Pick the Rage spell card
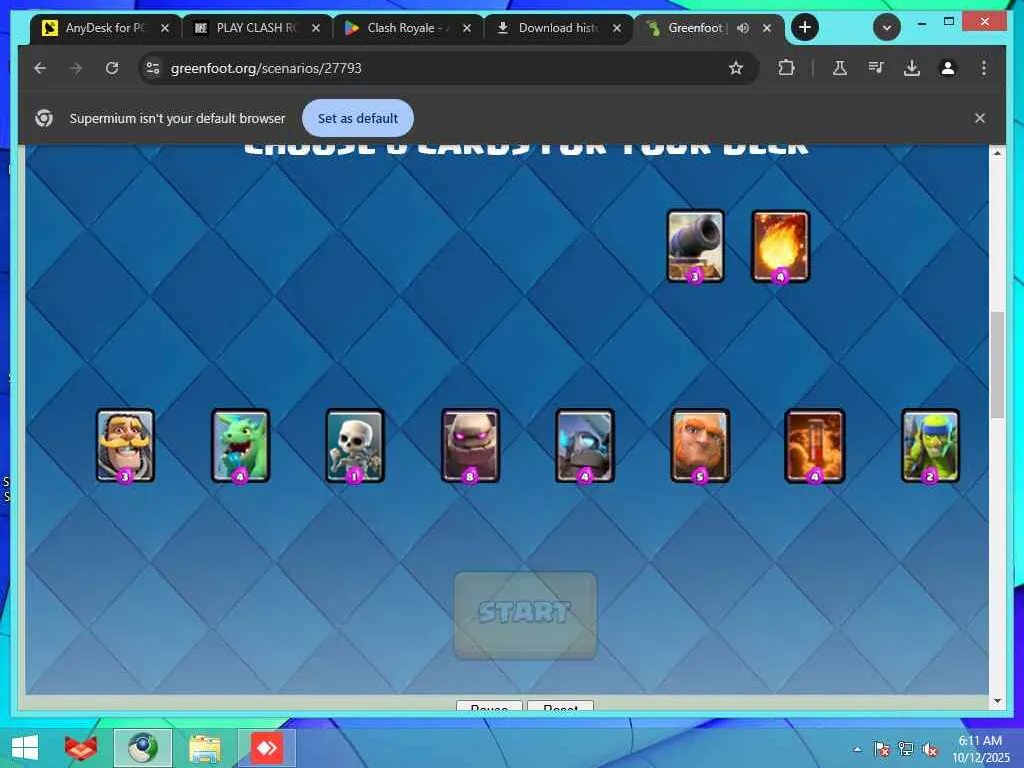Image resolution: width=1024 pixels, height=768 pixels. (815, 446)
